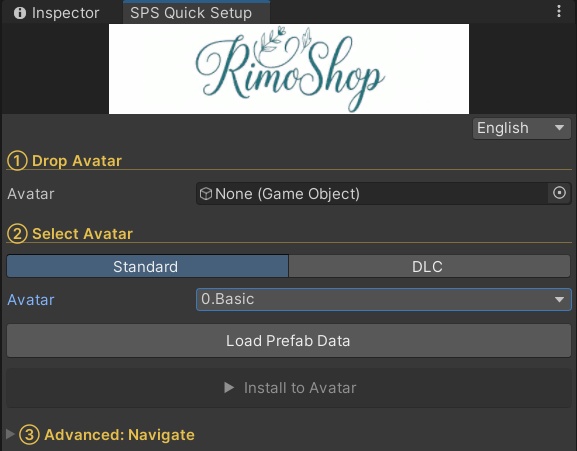The image size is (577, 451).
Task: Open the object picker circle for Avatar
Action: click(x=559, y=193)
